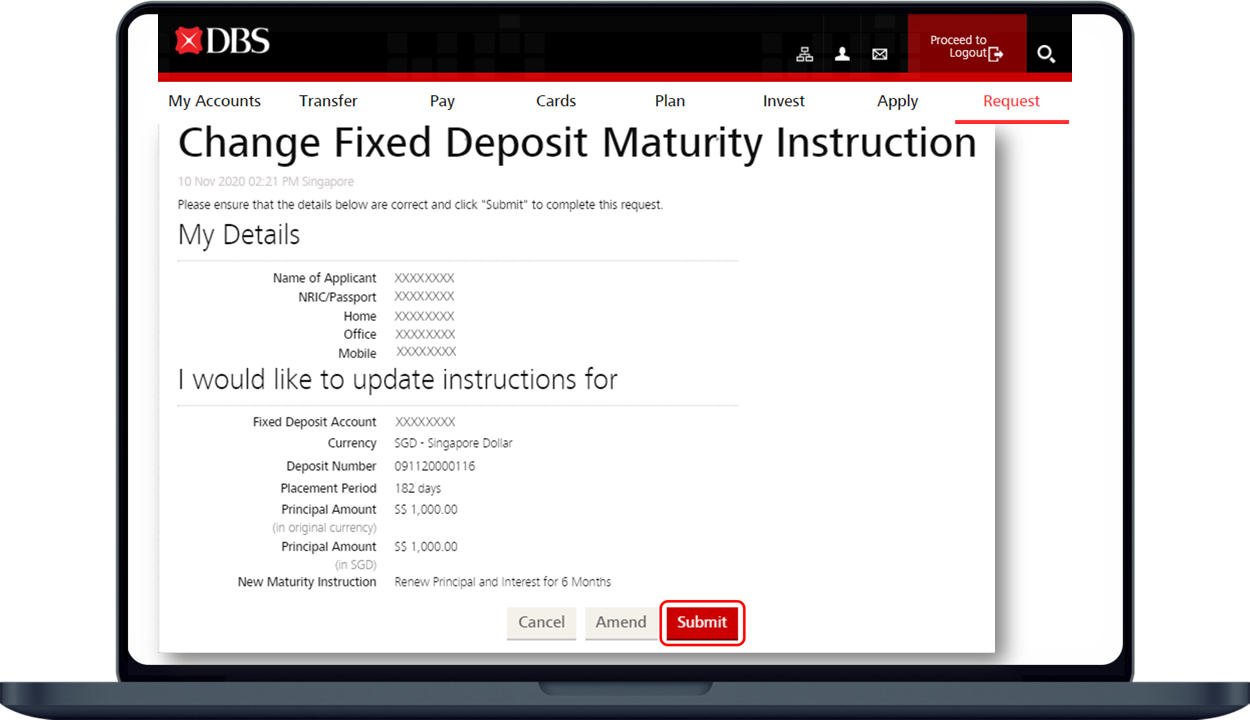
Task: Click the deposit number 091120000116
Action: tap(435, 467)
